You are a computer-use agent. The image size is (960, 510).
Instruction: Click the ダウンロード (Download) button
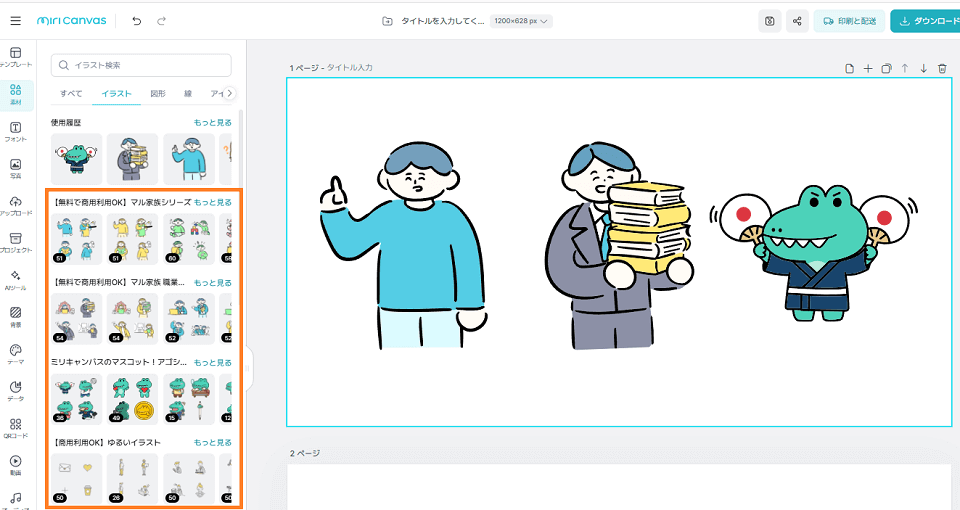coord(925,21)
